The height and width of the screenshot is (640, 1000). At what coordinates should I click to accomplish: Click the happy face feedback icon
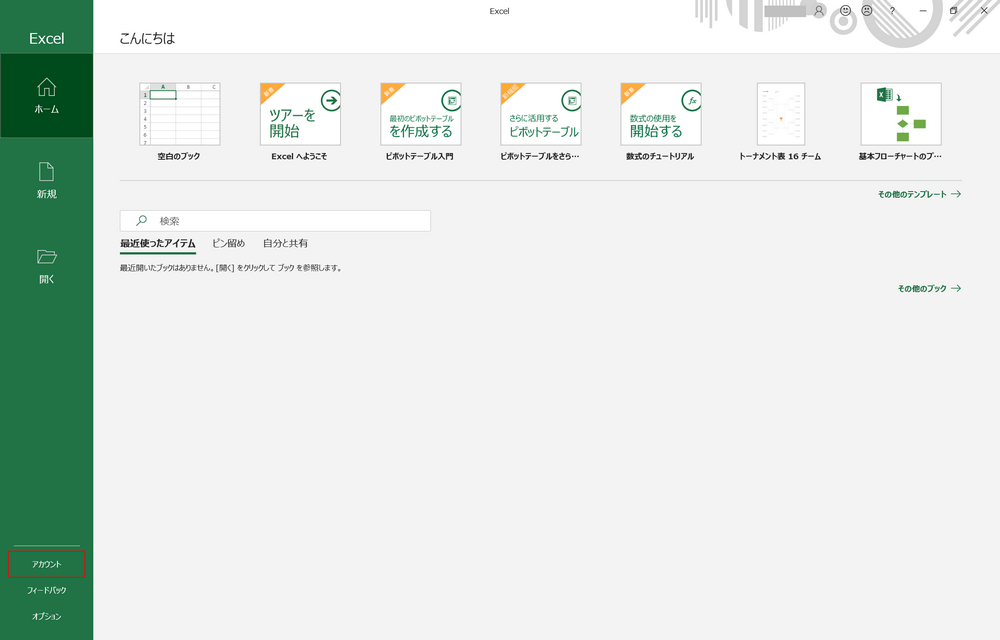point(844,10)
